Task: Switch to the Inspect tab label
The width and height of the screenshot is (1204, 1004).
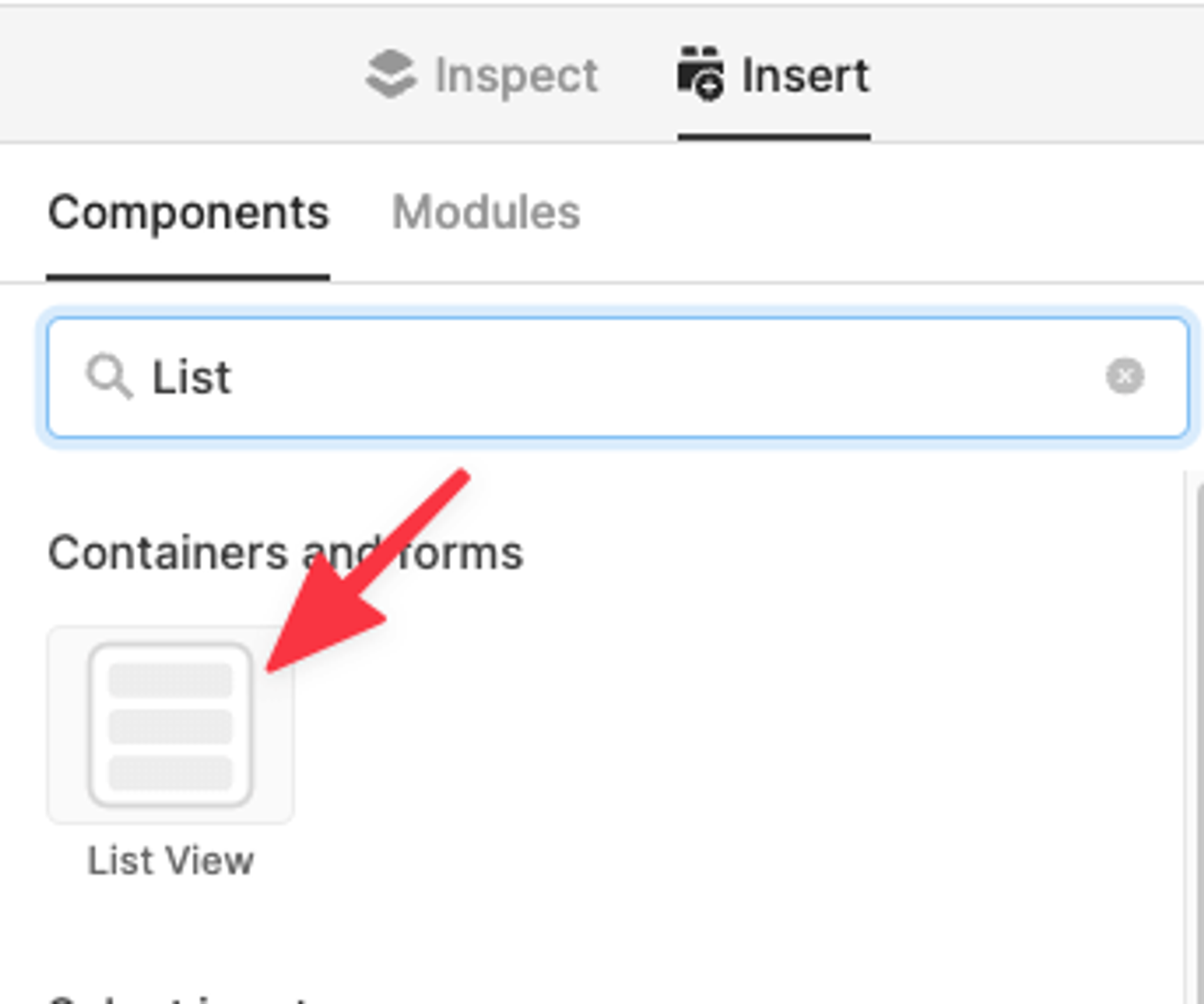Action: tap(516, 75)
